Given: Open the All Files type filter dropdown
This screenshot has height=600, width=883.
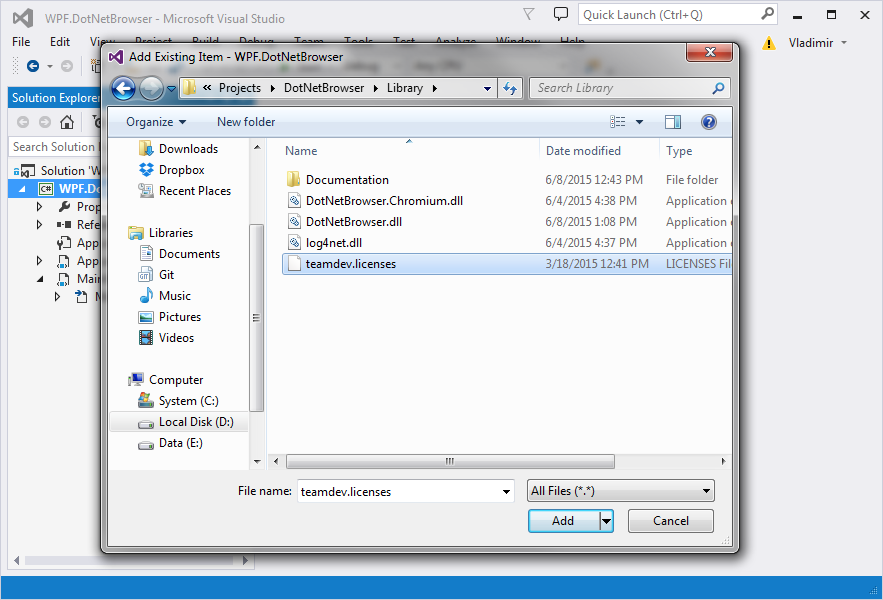Looking at the screenshot, I should click(621, 491).
